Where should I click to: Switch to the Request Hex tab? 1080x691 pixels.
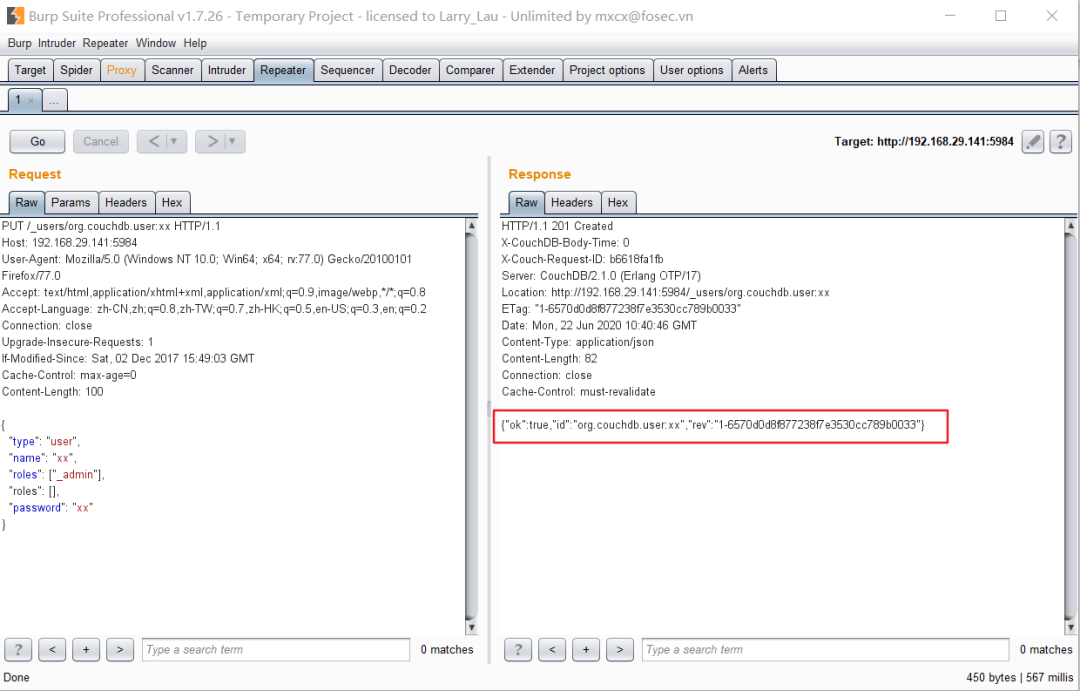(x=172, y=203)
